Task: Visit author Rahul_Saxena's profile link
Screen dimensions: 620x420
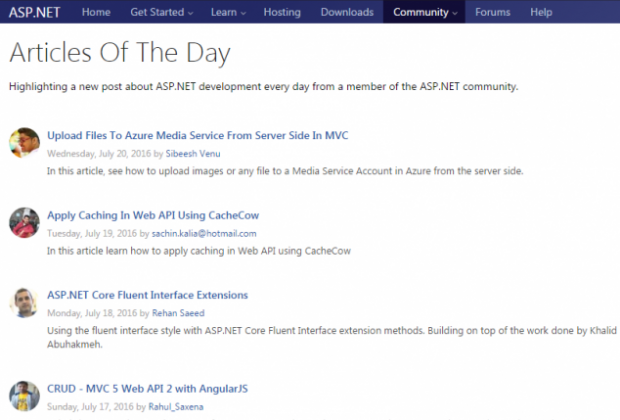Action: coord(176,407)
